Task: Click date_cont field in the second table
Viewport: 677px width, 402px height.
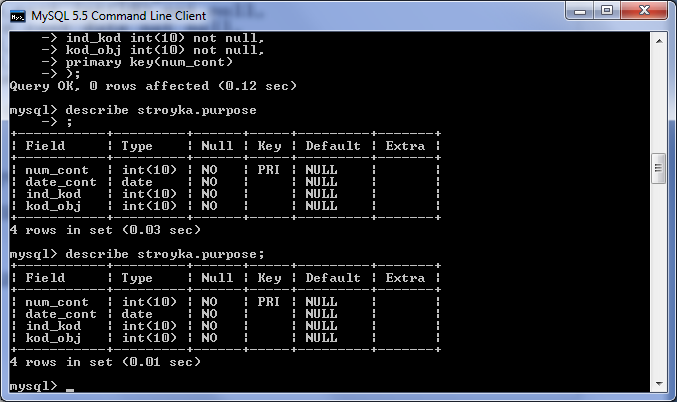Action: coord(61,314)
